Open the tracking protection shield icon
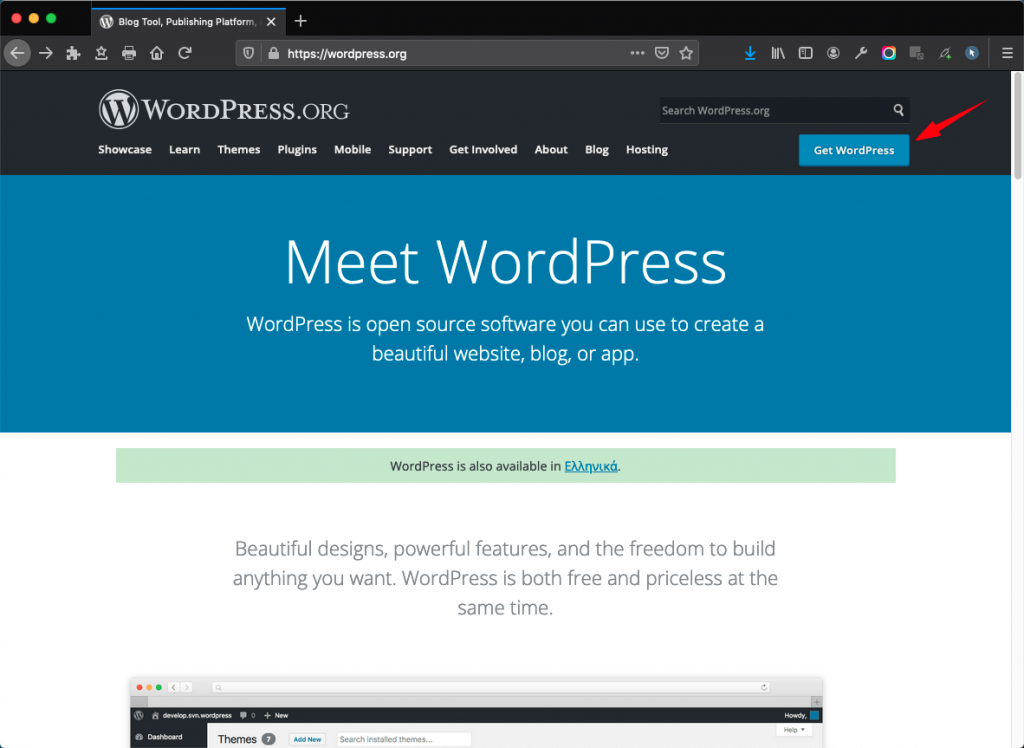The width and height of the screenshot is (1024, 748). tap(249, 54)
